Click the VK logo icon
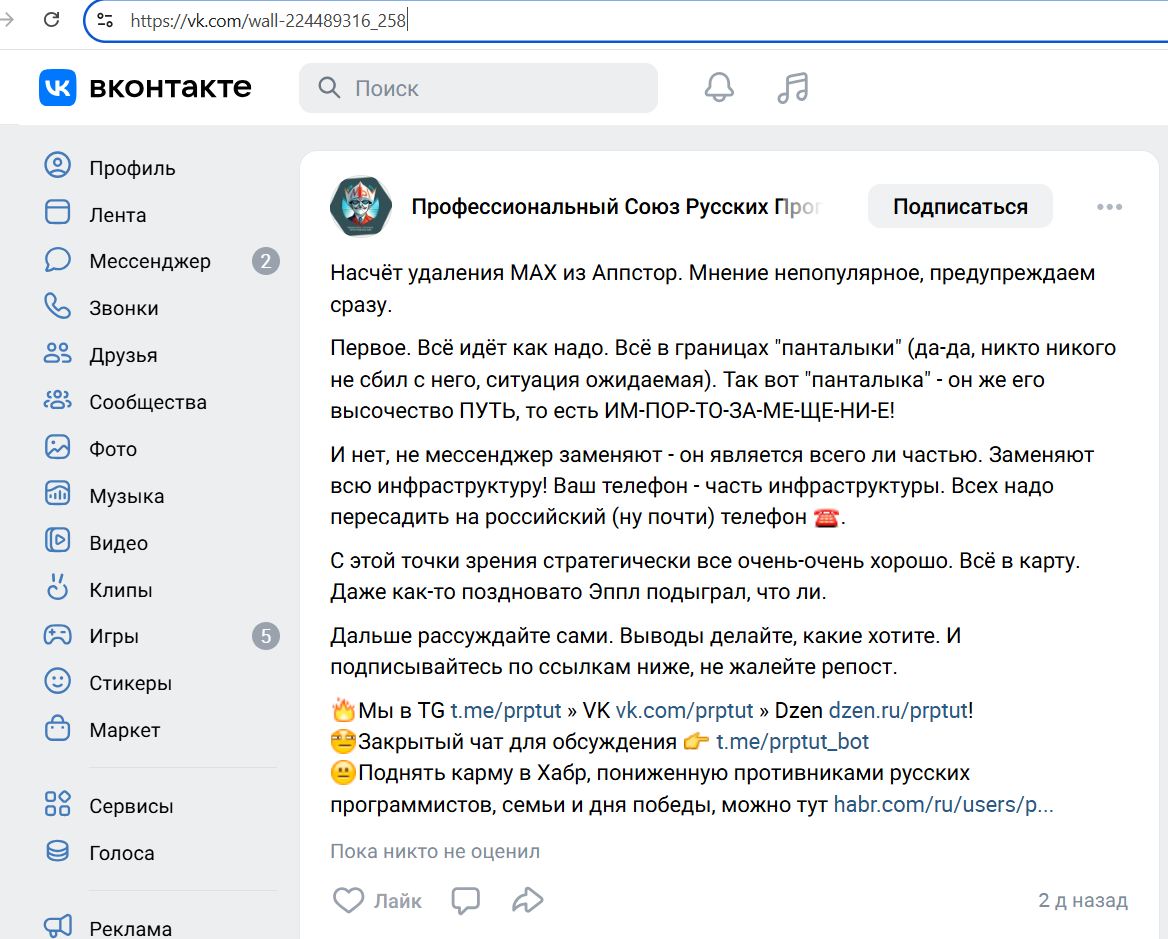The width and height of the screenshot is (1168, 939). (x=57, y=88)
